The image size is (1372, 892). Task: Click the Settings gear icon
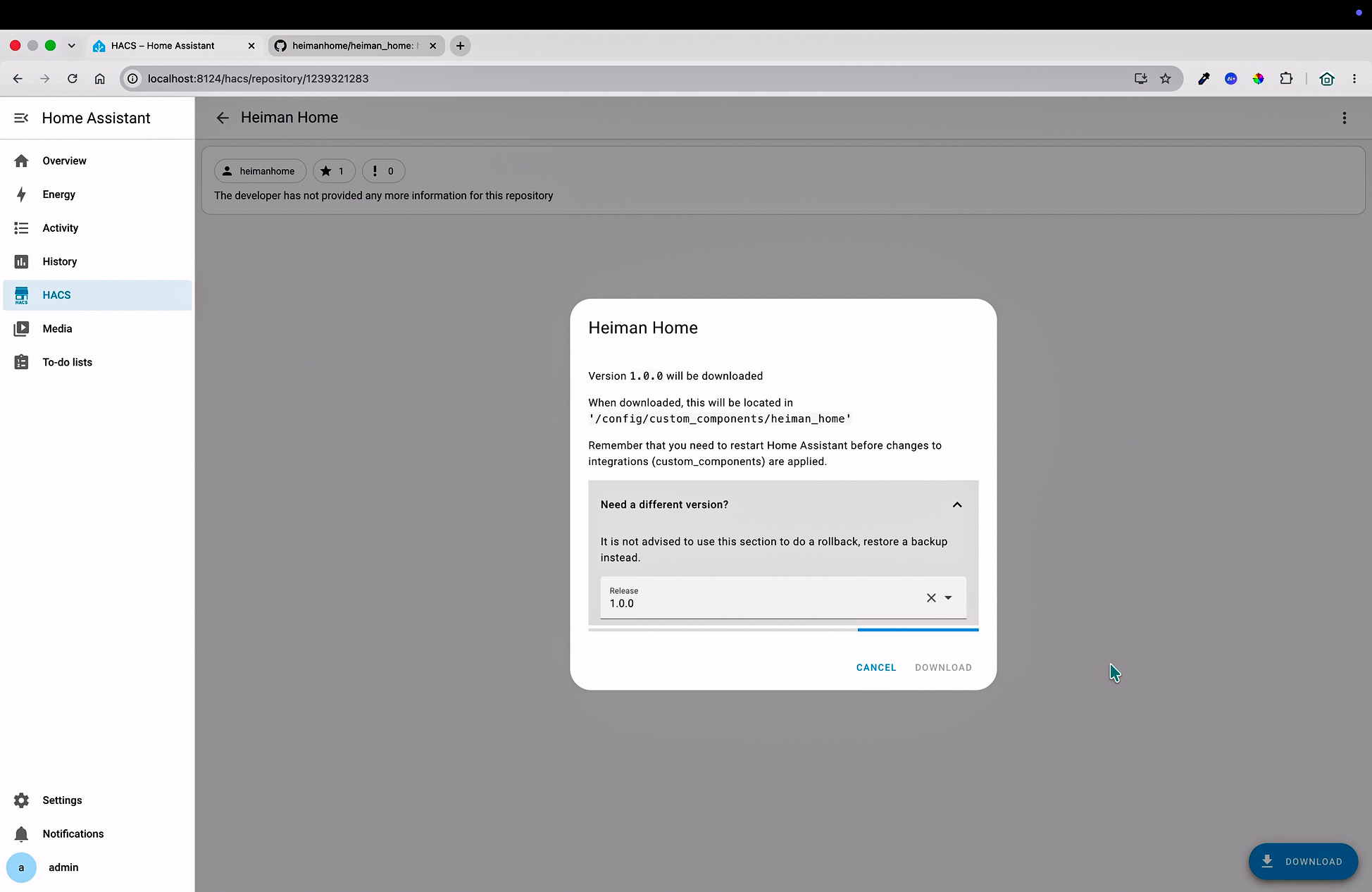tap(21, 800)
